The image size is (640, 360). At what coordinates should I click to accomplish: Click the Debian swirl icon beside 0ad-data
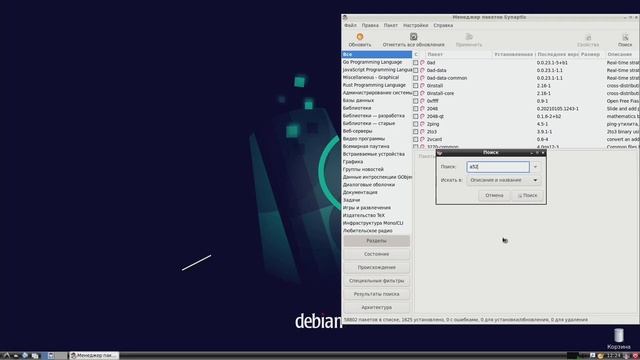pyautogui.click(x=422, y=70)
